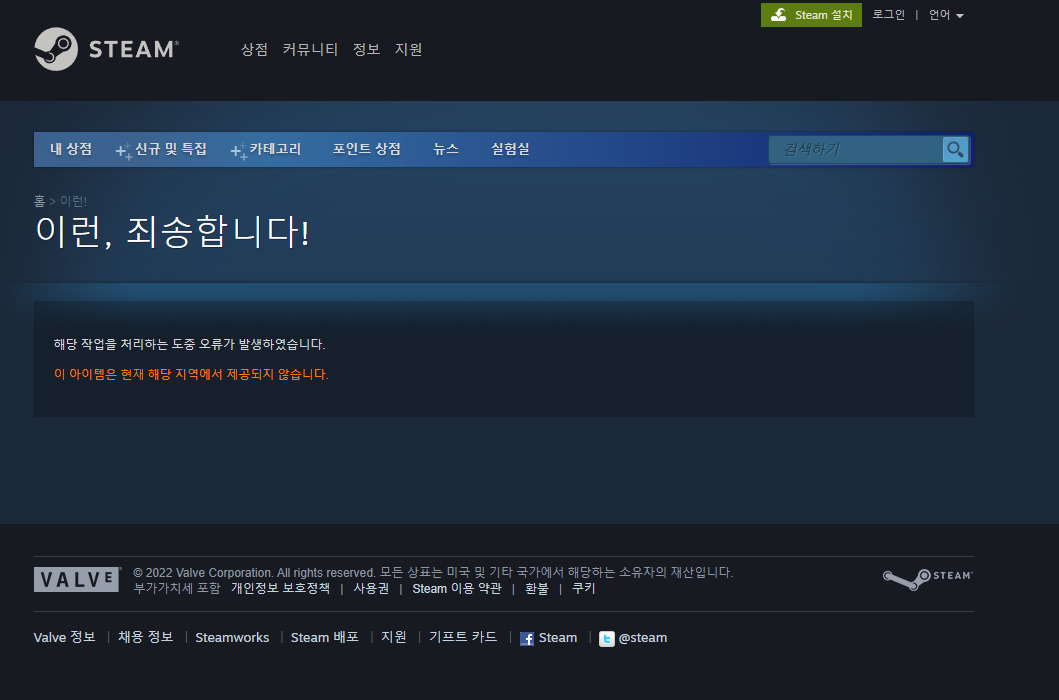The height and width of the screenshot is (700, 1059).
Task: Click the Valve logo in footer
Action: click(x=77, y=579)
